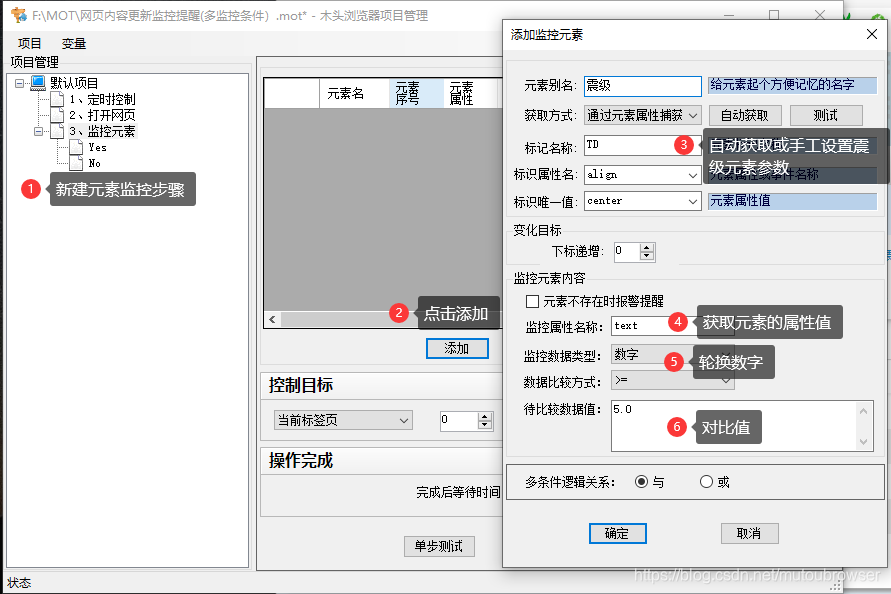Select the 3、监控元素 step
This screenshot has height=594, width=891.
pyautogui.click(x=102, y=131)
